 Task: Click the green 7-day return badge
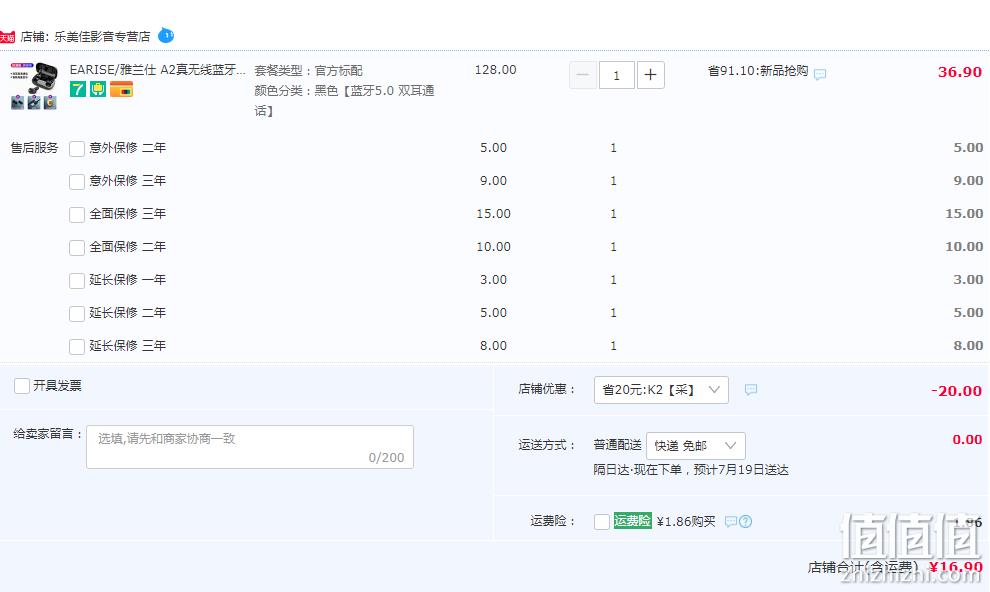[78, 89]
